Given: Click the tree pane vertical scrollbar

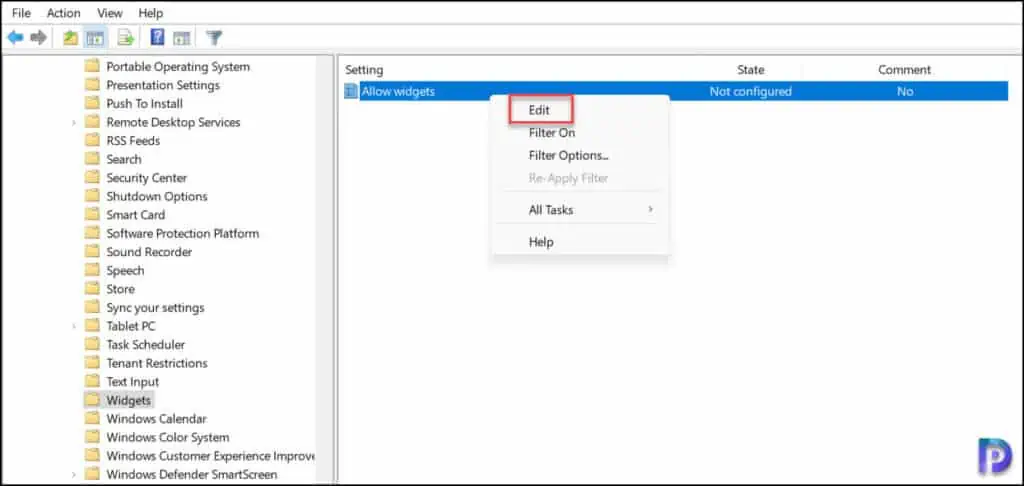Looking at the screenshot, I should [x=325, y=269].
